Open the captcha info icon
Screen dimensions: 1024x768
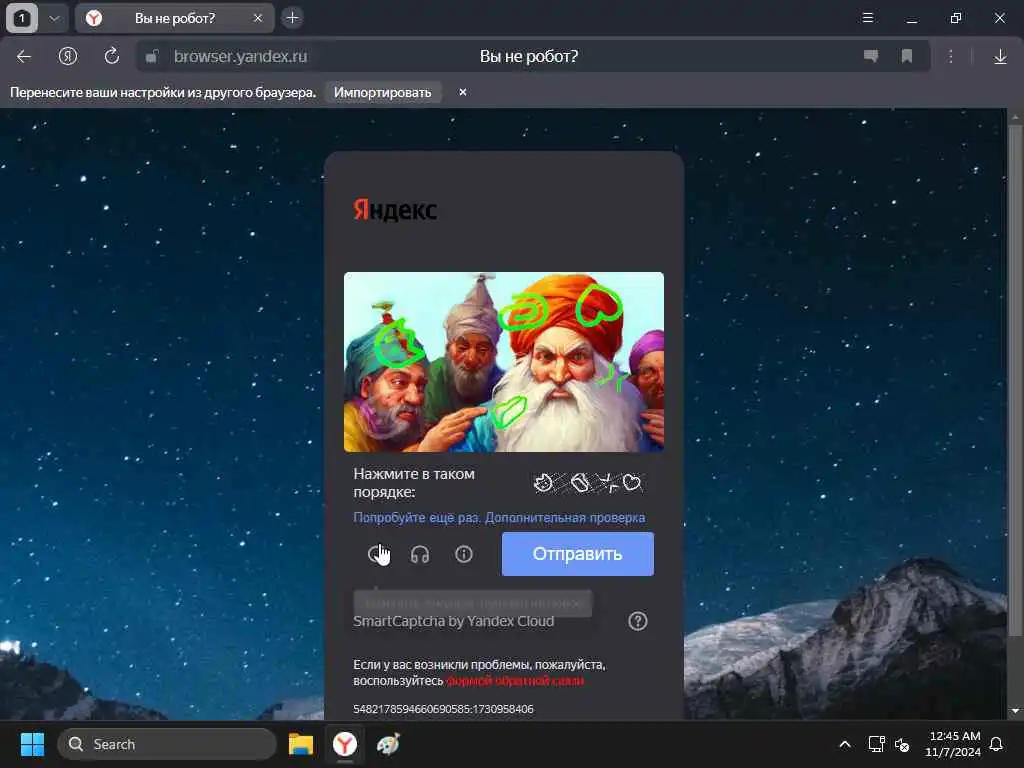point(464,554)
